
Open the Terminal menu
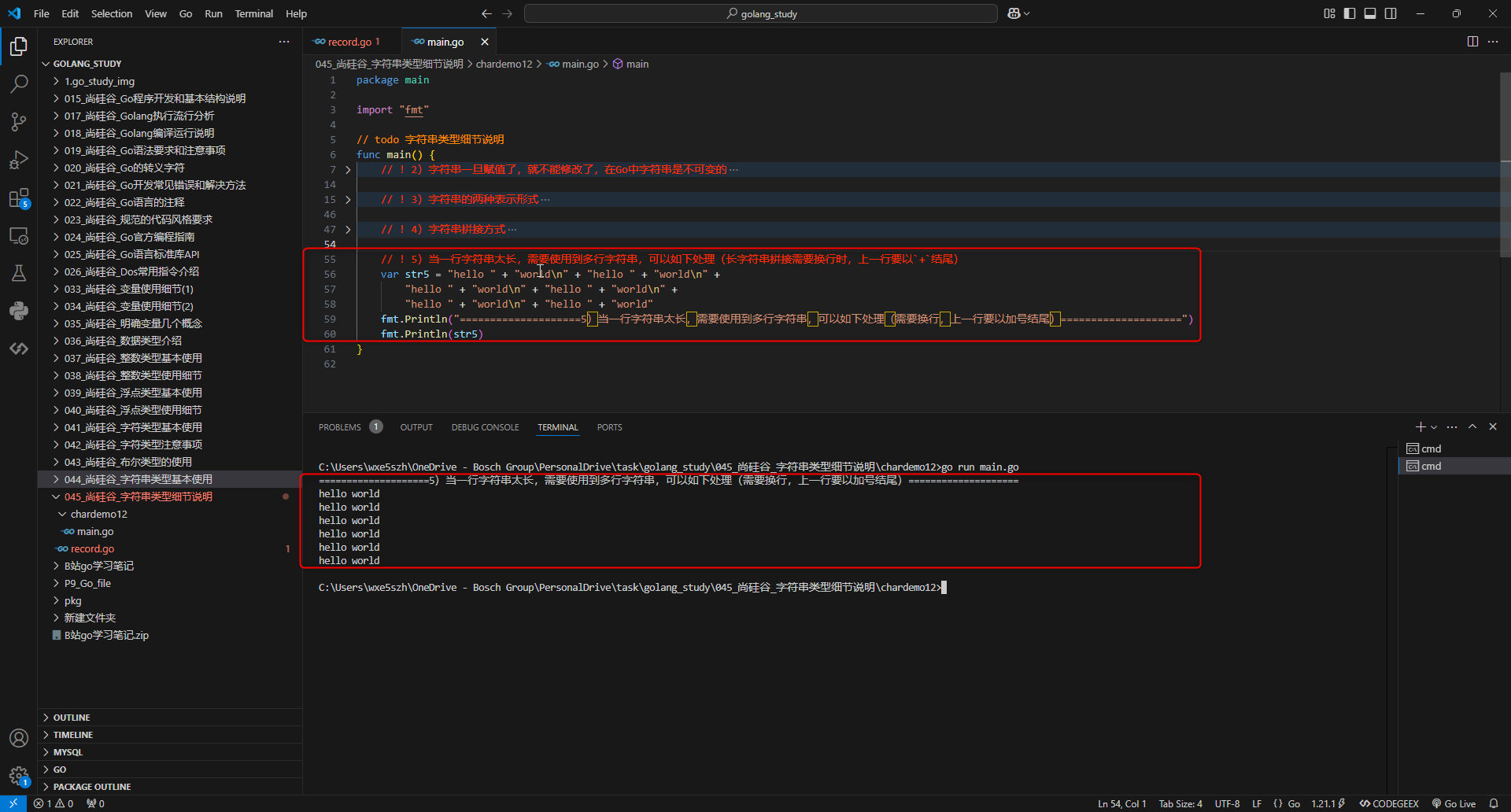tap(254, 13)
